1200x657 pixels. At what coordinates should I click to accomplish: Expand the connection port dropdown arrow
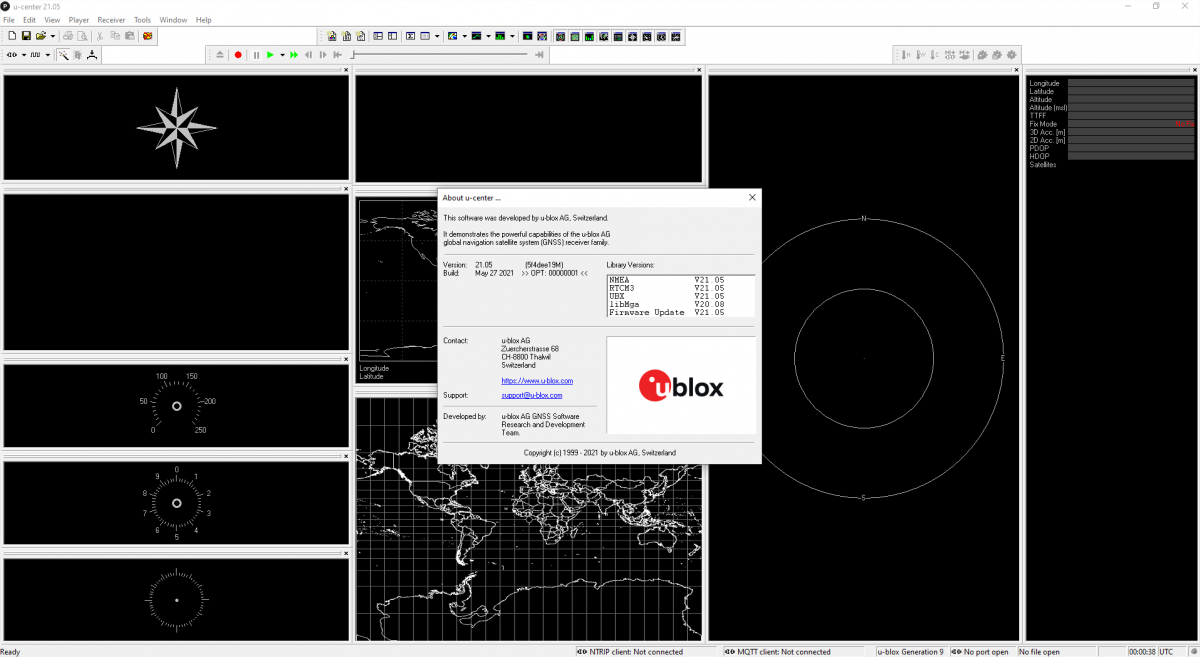coord(23,54)
